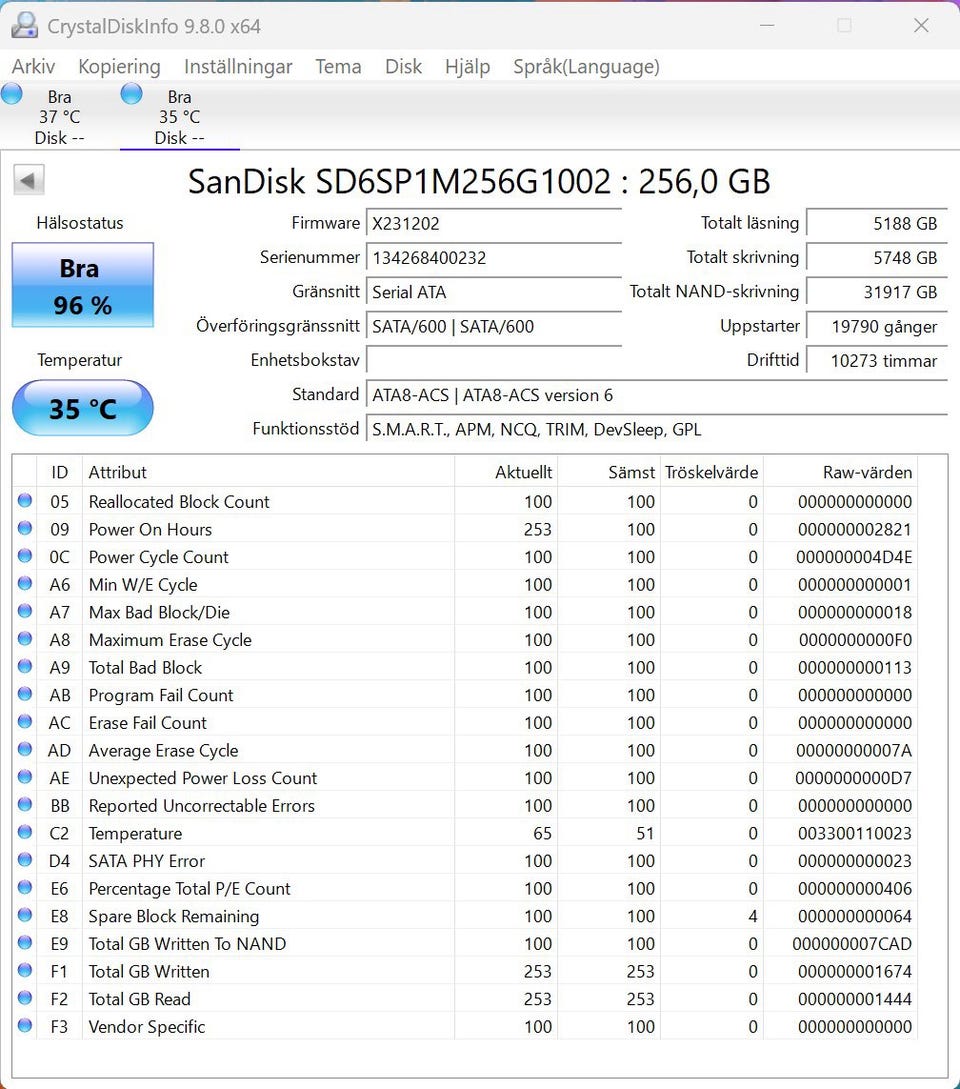Click status dot for Unexpected Power Loss Count

point(25,776)
